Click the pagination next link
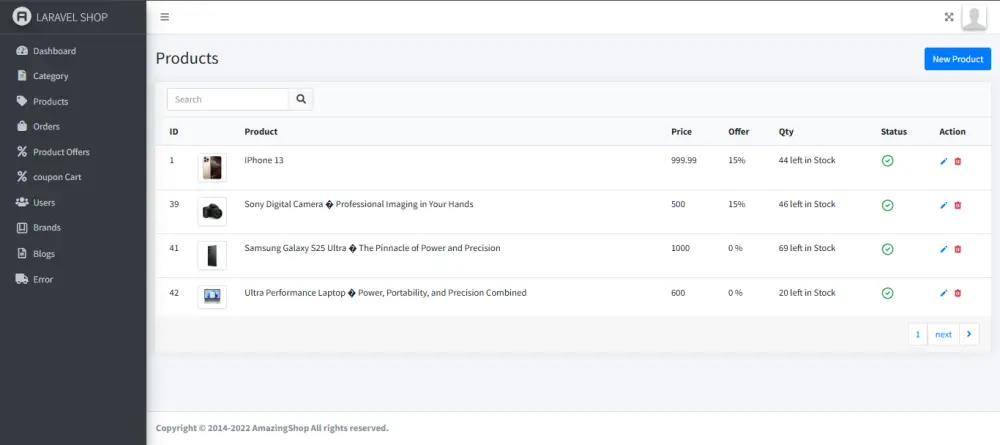 [x=943, y=334]
